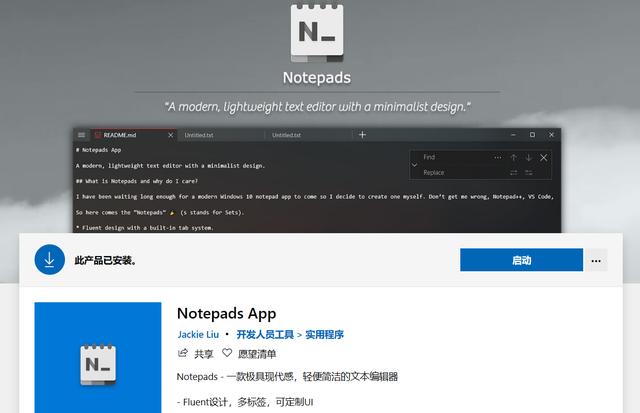Add a new tab with plus icon
The height and width of the screenshot is (413, 640).
pyautogui.click(x=362, y=135)
